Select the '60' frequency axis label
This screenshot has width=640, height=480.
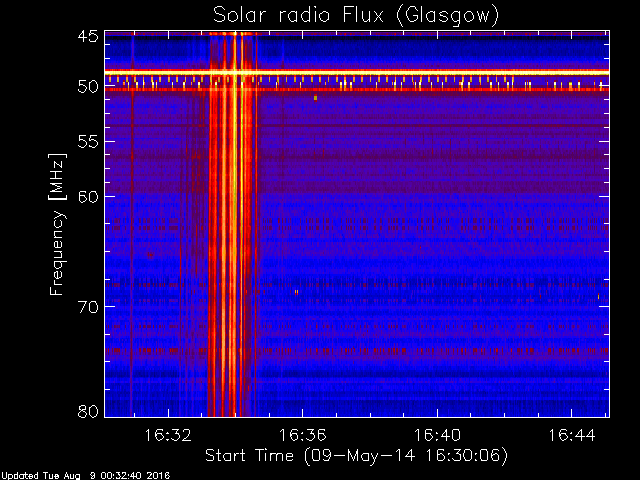88,197
